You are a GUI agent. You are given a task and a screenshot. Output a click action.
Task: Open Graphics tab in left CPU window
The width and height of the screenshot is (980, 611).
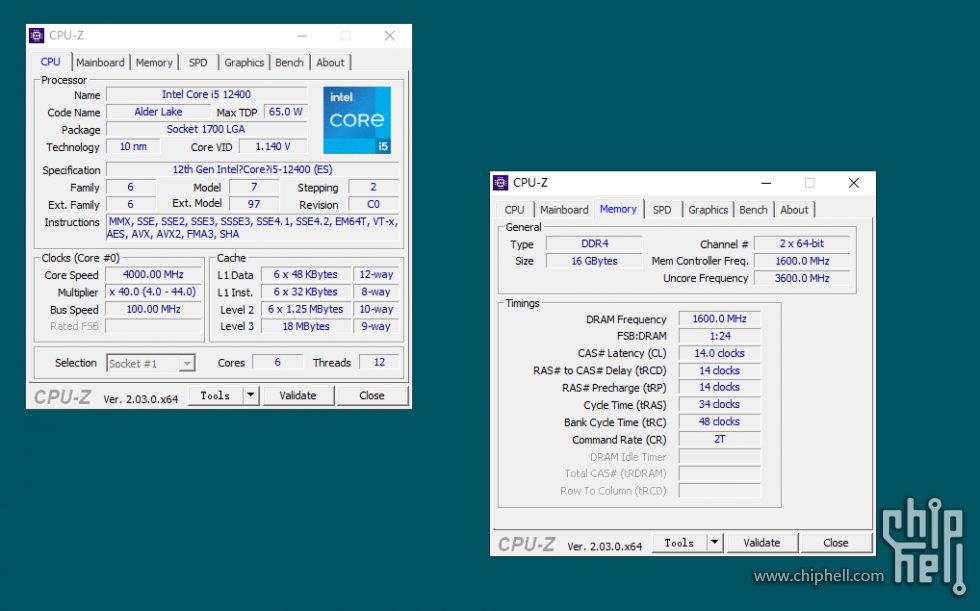(244, 62)
